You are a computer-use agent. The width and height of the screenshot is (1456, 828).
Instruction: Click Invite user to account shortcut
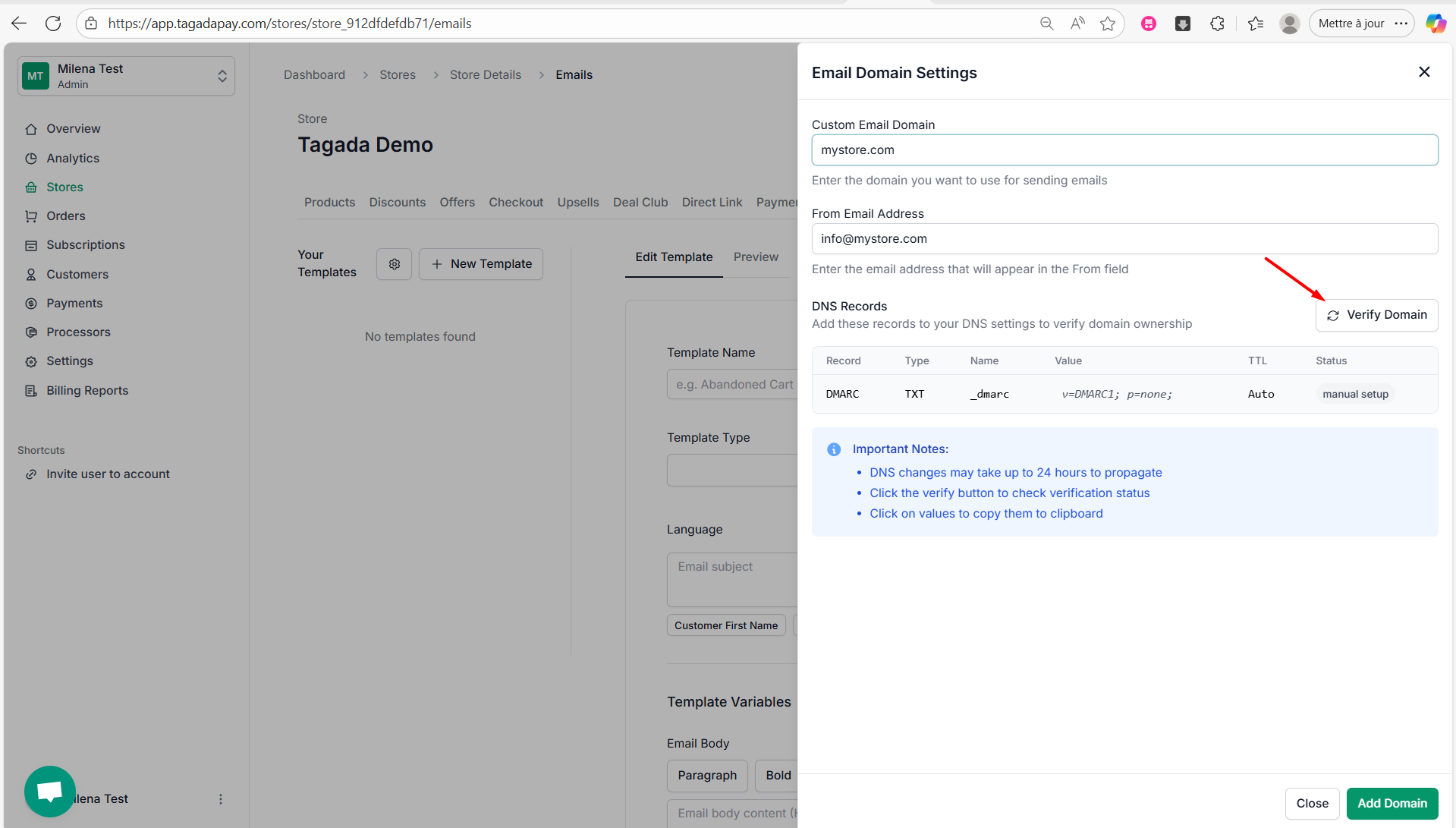click(108, 474)
